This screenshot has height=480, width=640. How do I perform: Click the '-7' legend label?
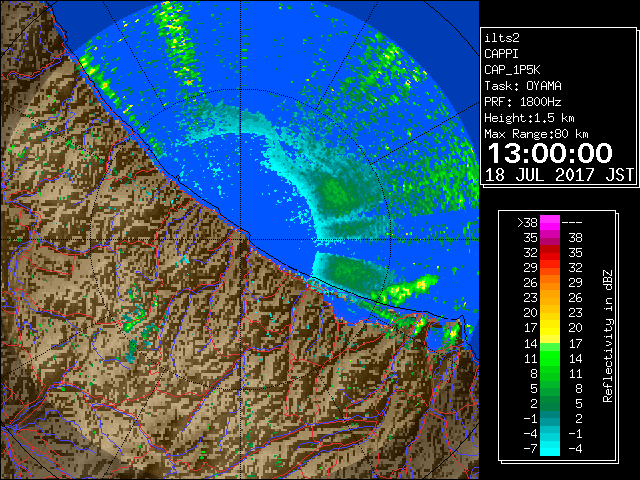click(530, 449)
